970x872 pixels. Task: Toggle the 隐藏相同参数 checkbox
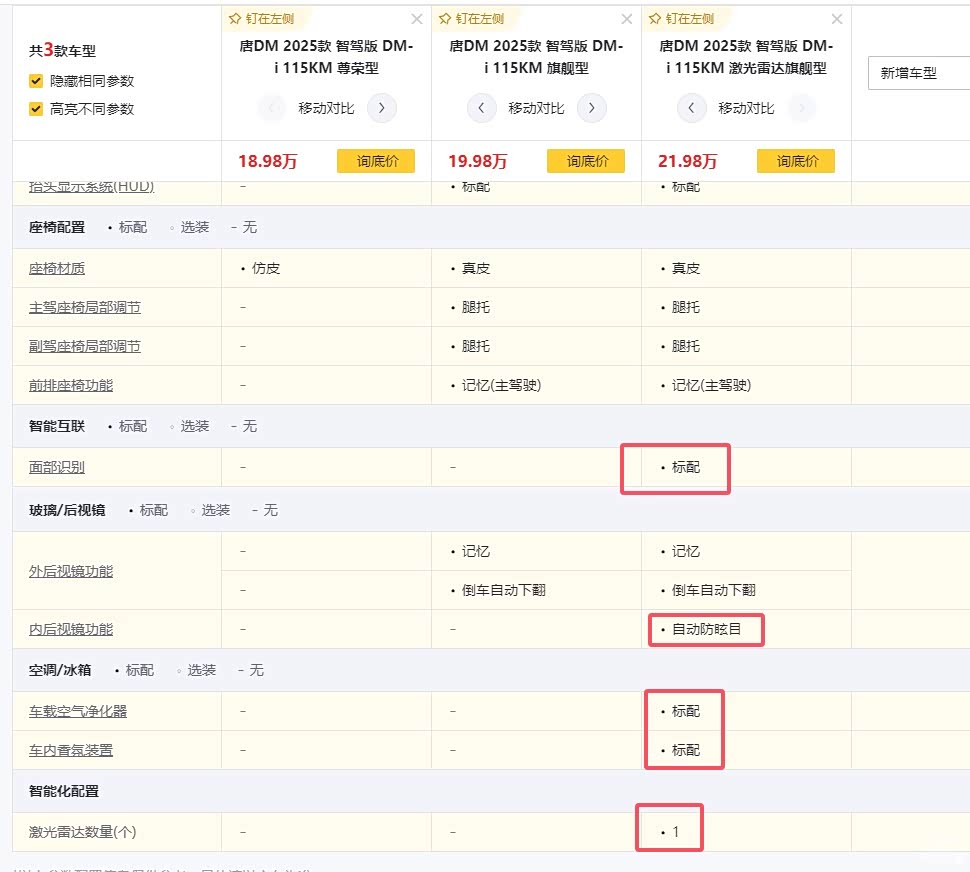36,81
